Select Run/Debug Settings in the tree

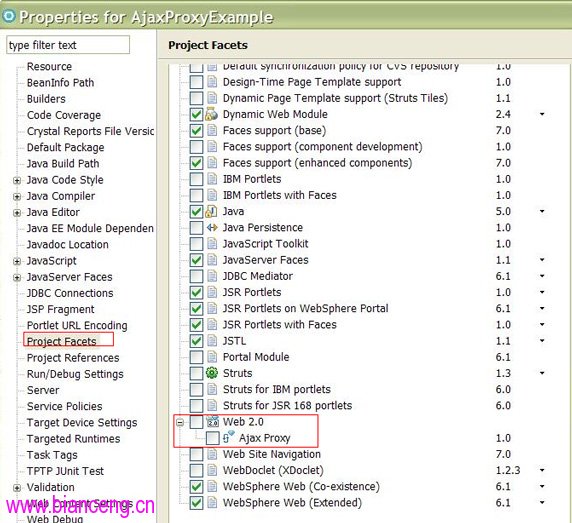pyautogui.click(x=75, y=374)
